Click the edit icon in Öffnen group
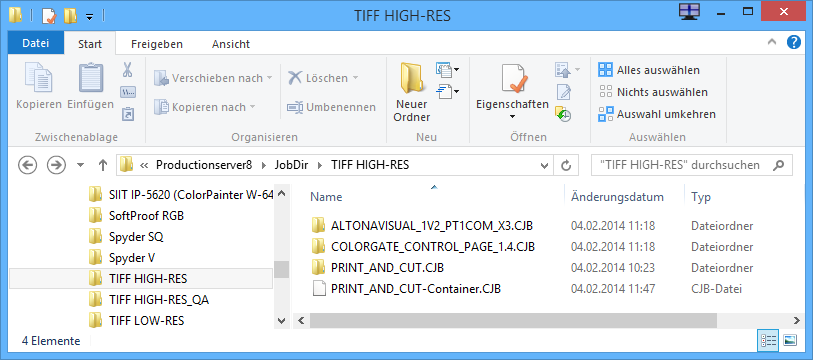The width and height of the screenshot is (813, 360). (563, 92)
